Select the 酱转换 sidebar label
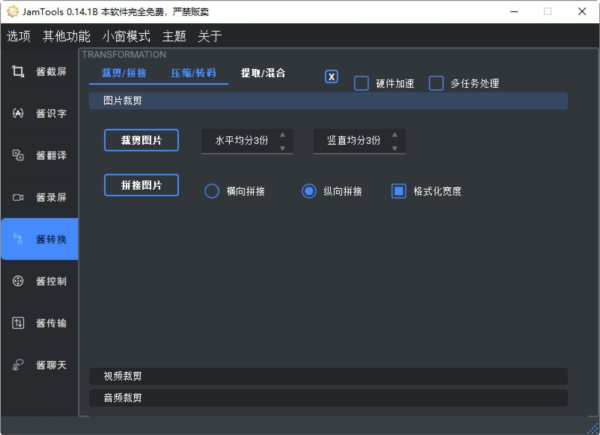 pos(51,239)
